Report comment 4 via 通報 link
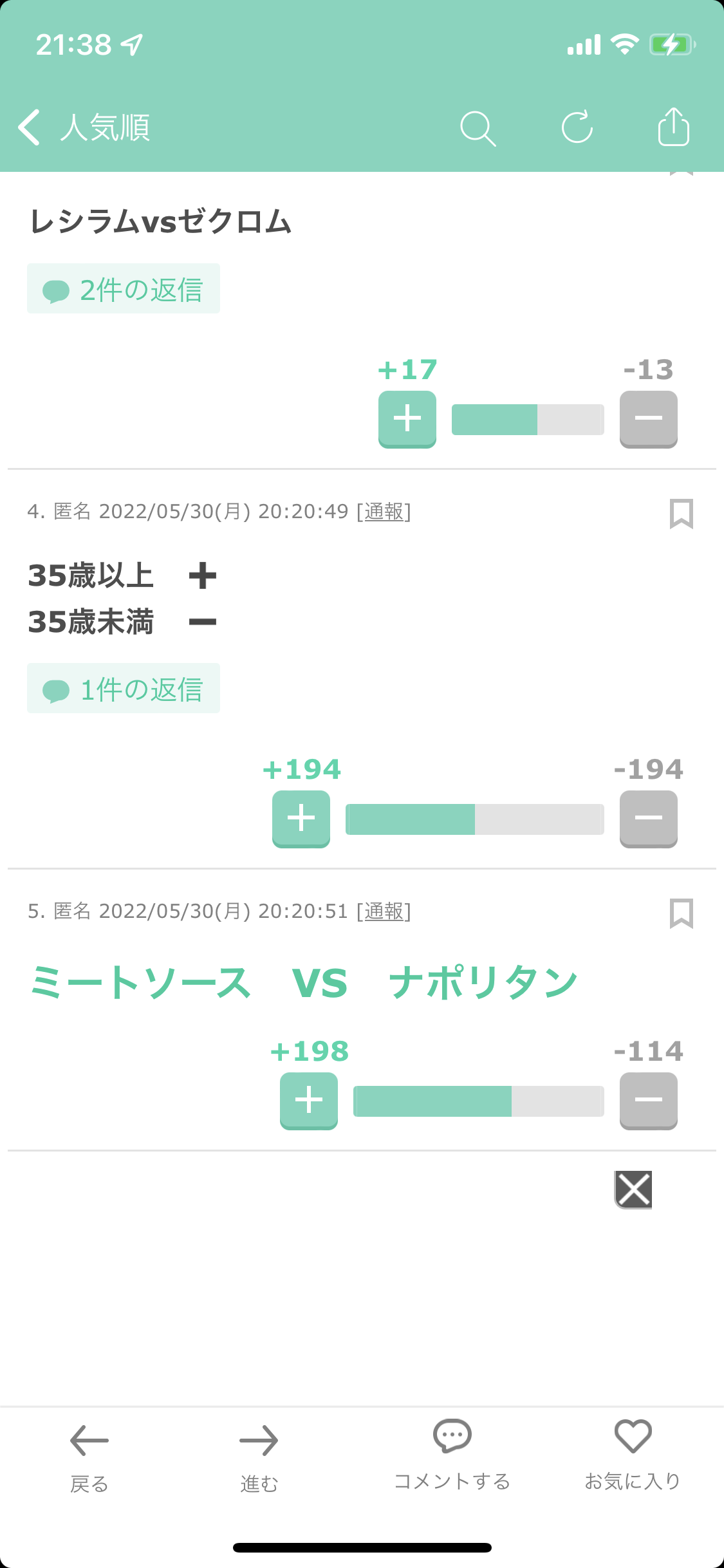 click(x=384, y=511)
